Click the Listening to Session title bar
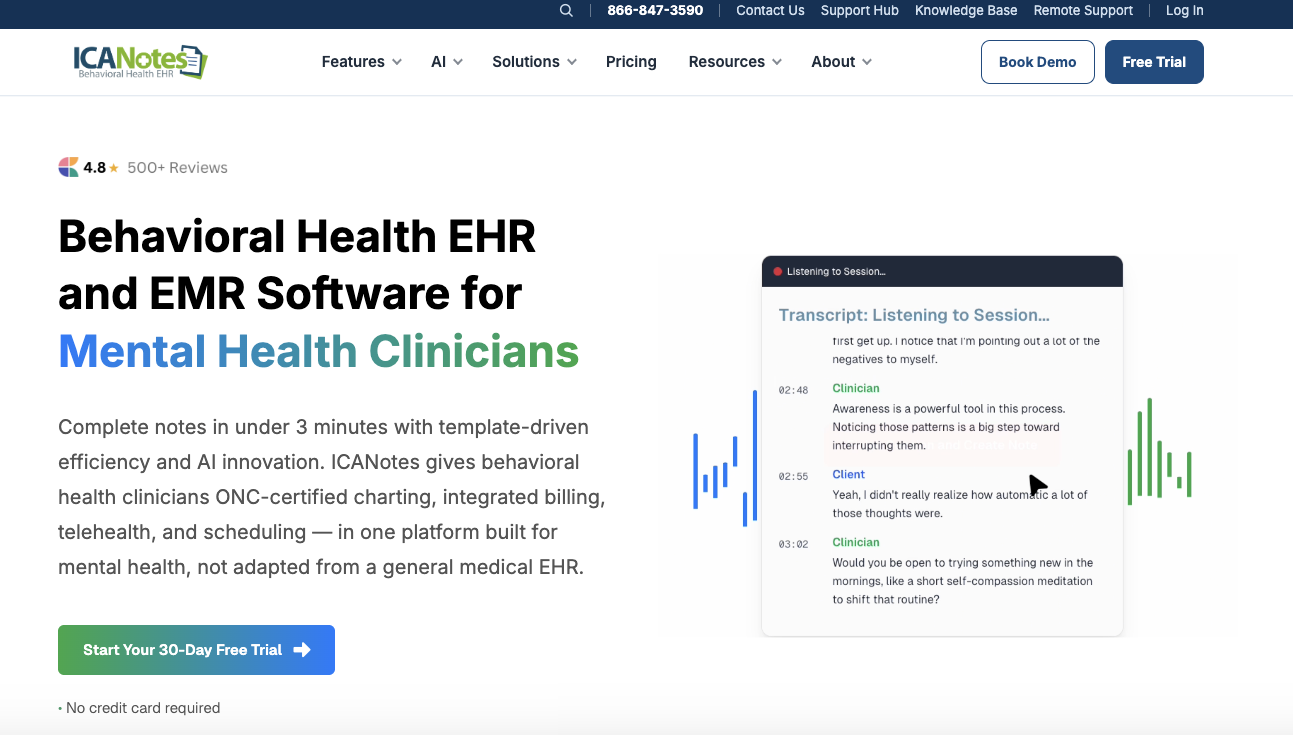1293x735 pixels. pos(942,272)
